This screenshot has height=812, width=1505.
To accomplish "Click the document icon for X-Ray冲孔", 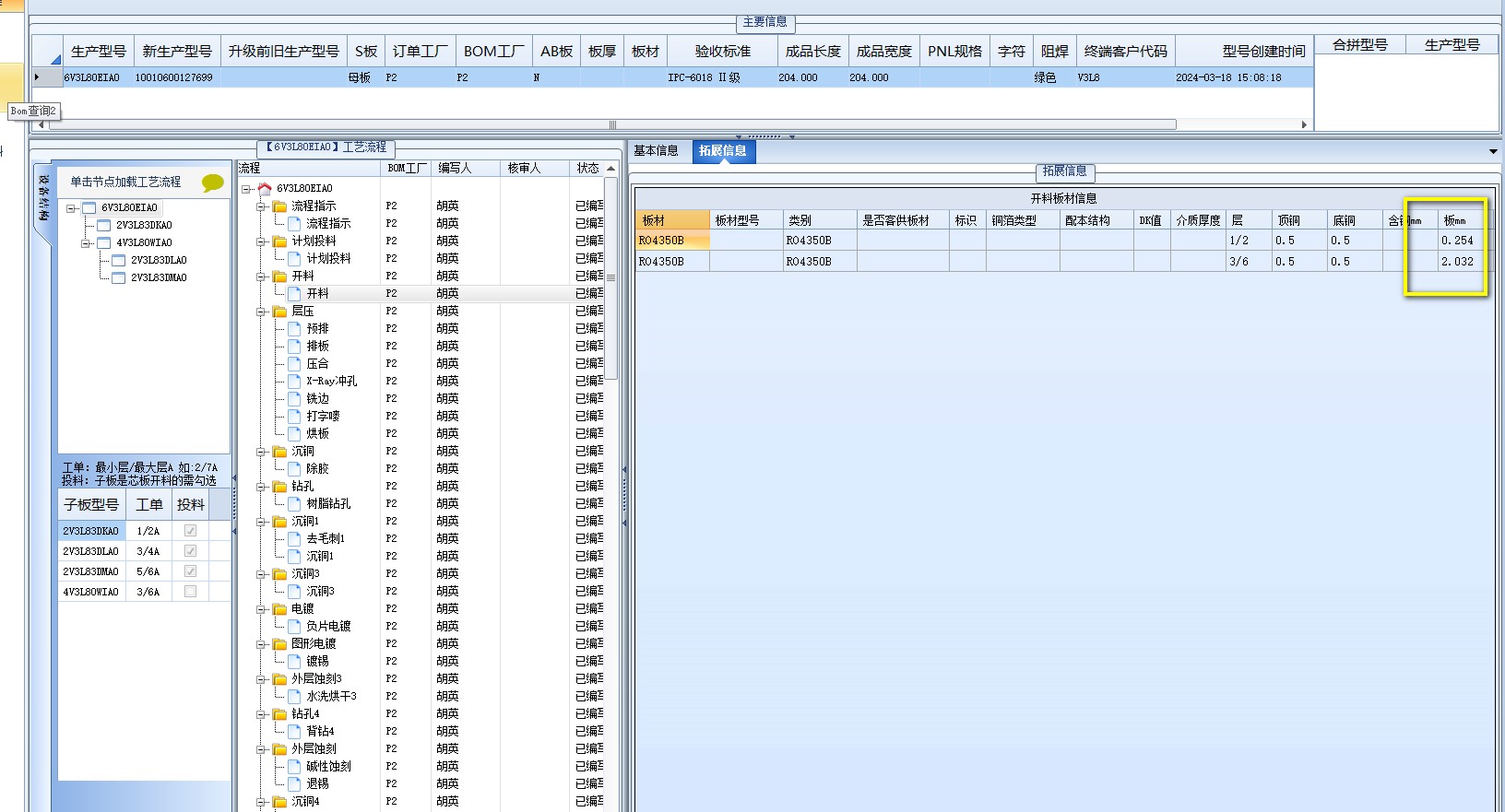I will [x=294, y=381].
